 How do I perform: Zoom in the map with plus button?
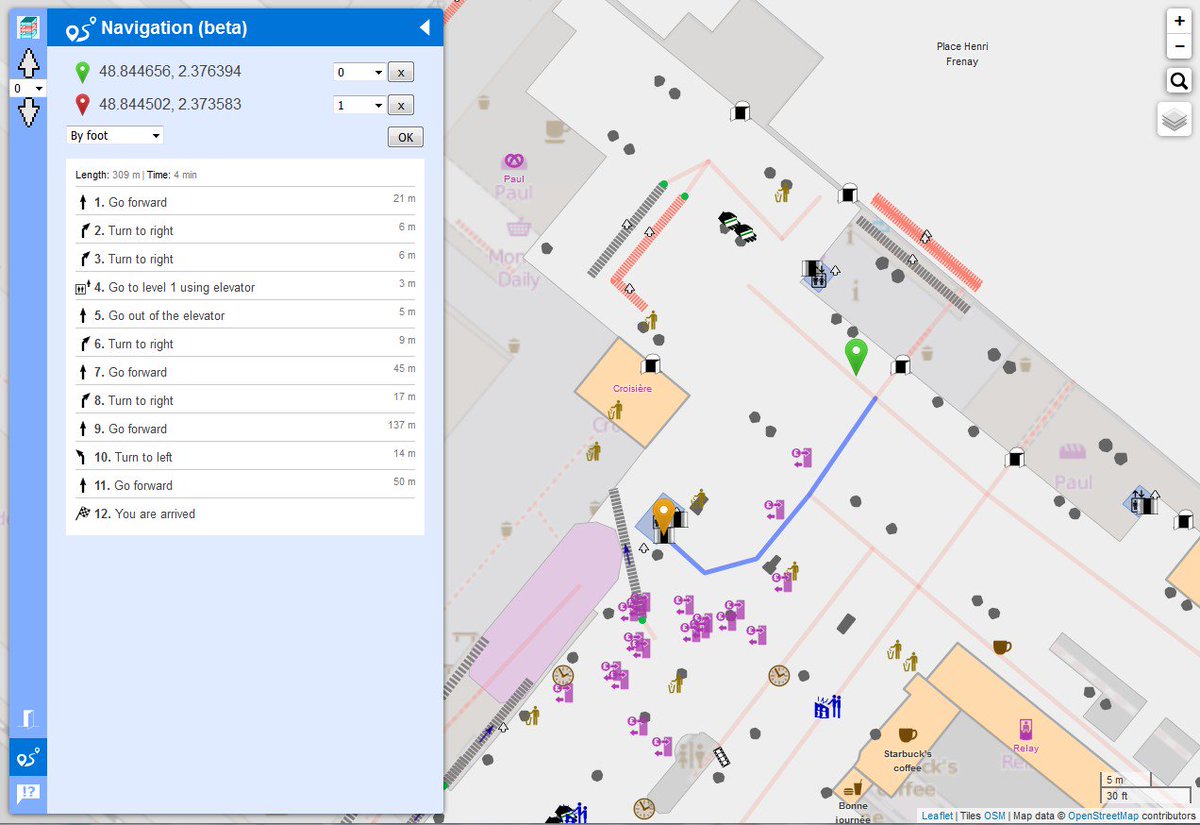(1180, 20)
